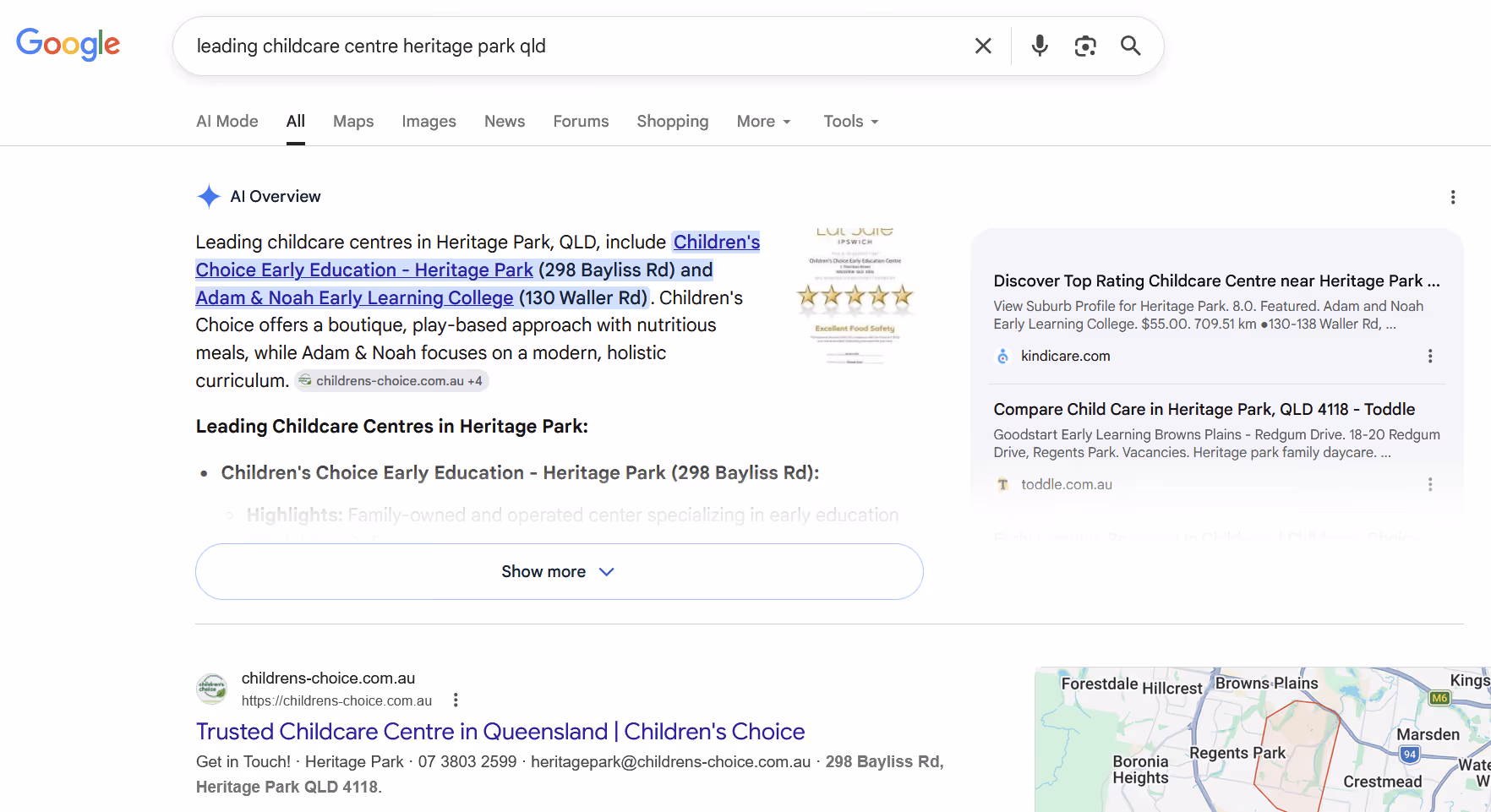The image size is (1491, 812).
Task: Open Adam & Noah Early Learning College link
Action: coord(354,297)
